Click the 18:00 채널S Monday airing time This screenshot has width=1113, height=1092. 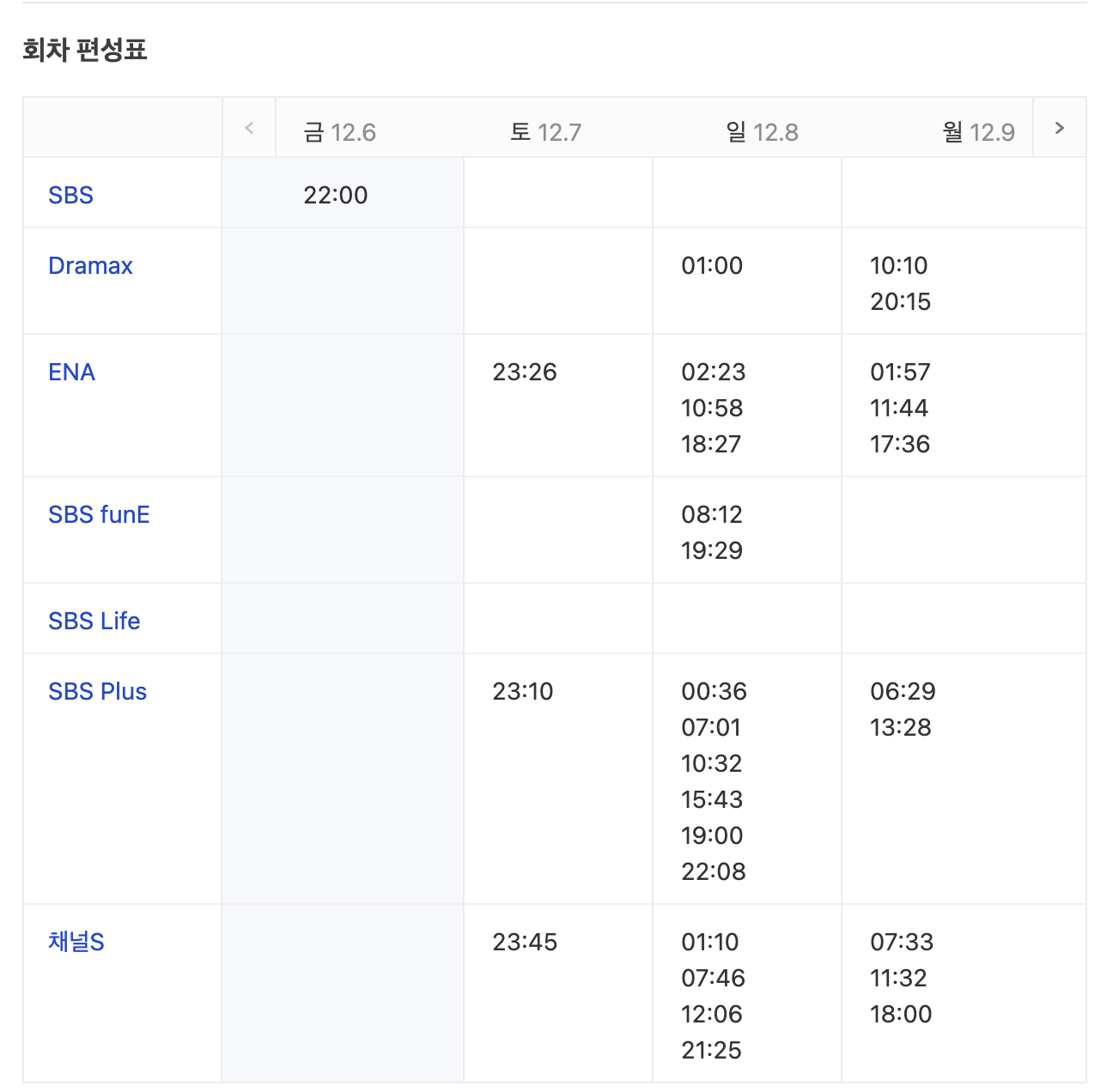pyautogui.click(x=898, y=1014)
